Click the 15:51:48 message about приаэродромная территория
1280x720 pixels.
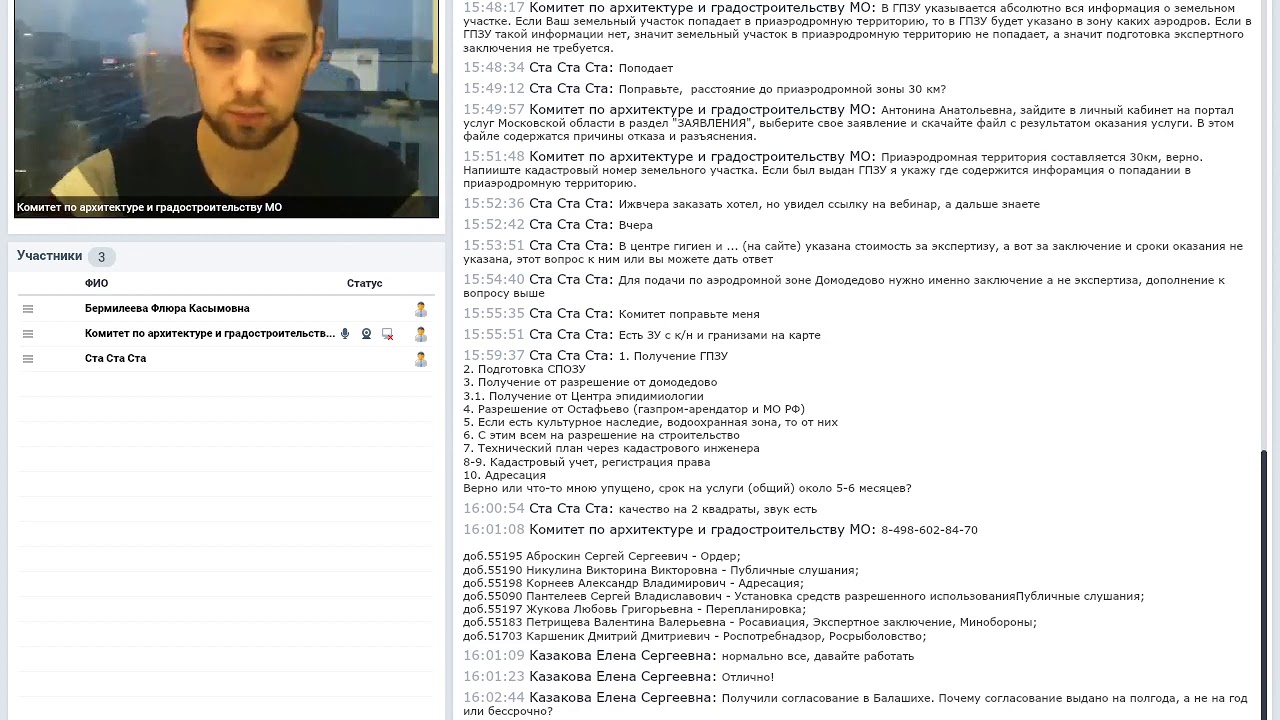click(833, 170)
